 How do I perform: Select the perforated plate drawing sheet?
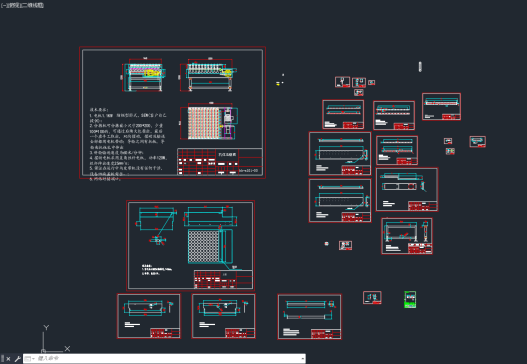[x=191, y=245]
